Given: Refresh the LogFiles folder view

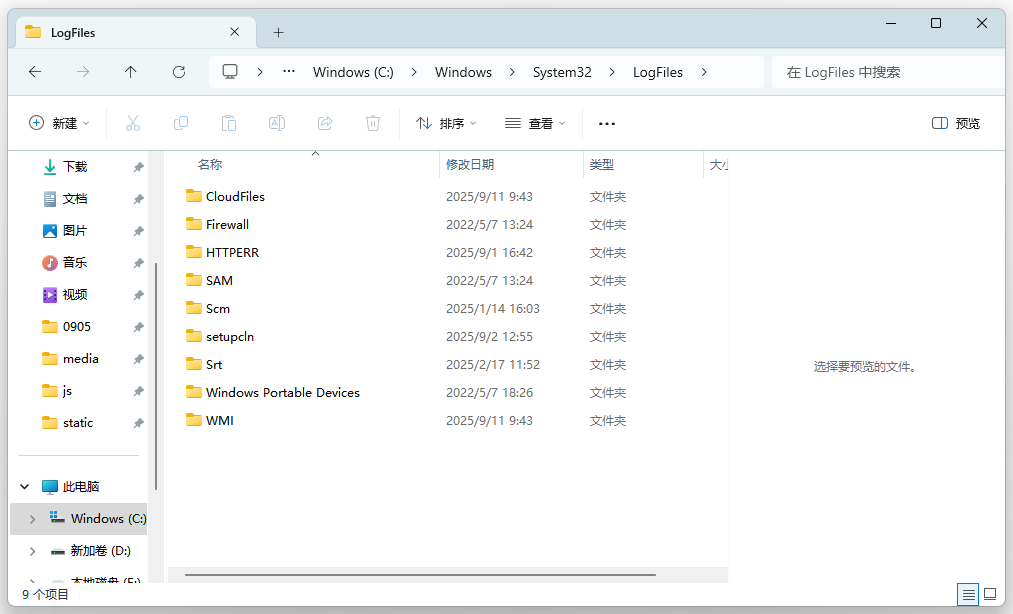Looking at the screenshot, I should pos(179,72).
